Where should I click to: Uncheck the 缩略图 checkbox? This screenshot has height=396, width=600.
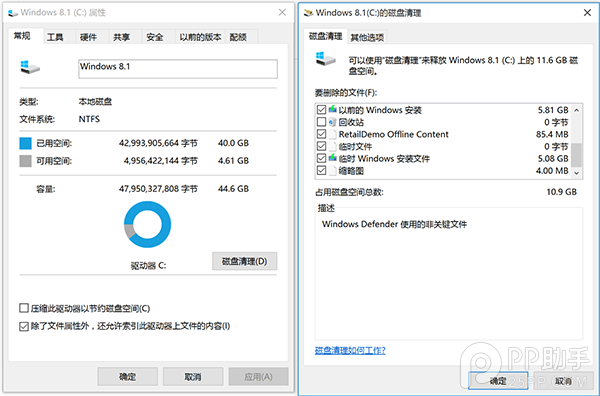pos(321,170)
